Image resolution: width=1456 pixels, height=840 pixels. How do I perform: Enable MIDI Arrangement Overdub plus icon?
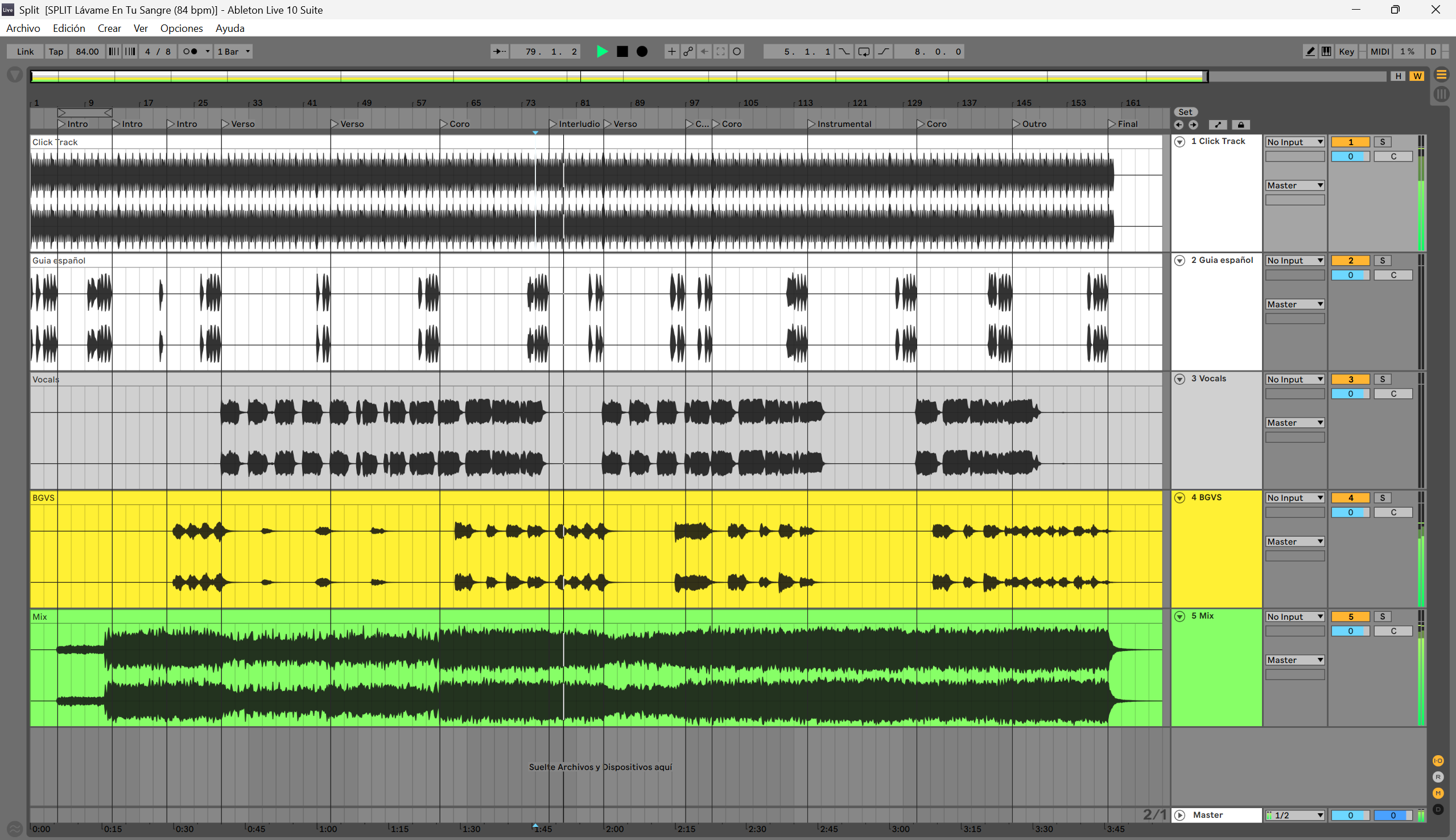click(x=671, y=51)
